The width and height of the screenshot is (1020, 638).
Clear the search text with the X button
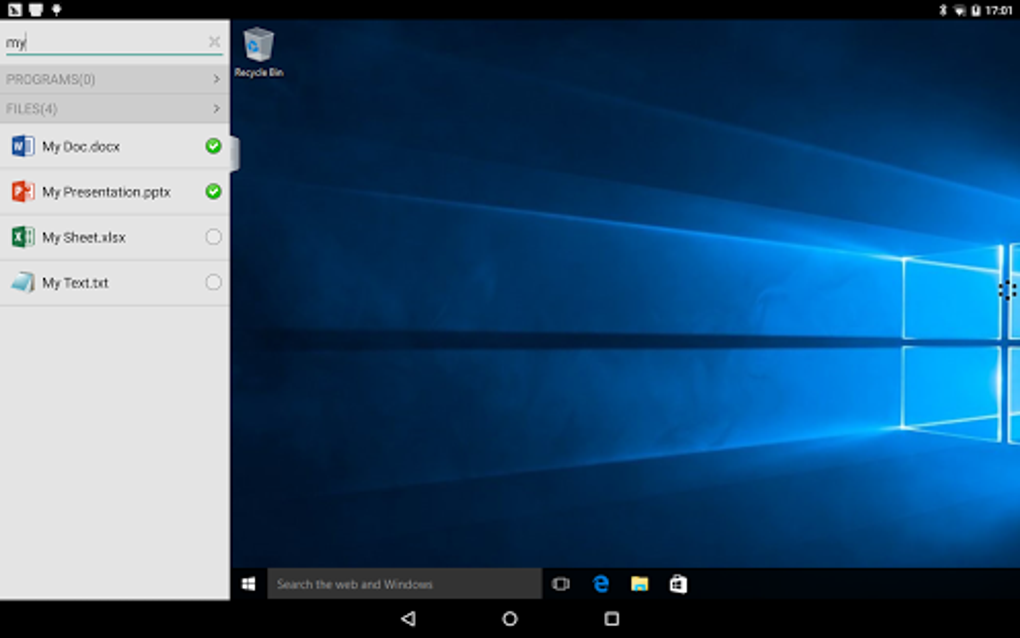[213, 41]
